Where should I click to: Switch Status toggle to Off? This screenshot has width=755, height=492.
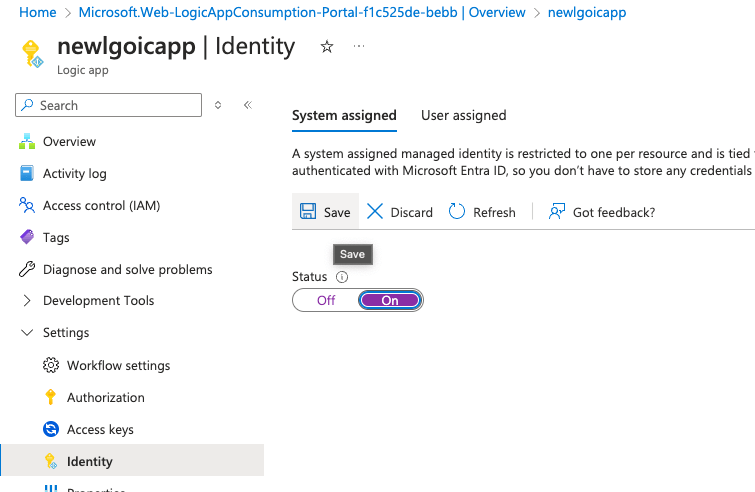[x=326, y=300]
